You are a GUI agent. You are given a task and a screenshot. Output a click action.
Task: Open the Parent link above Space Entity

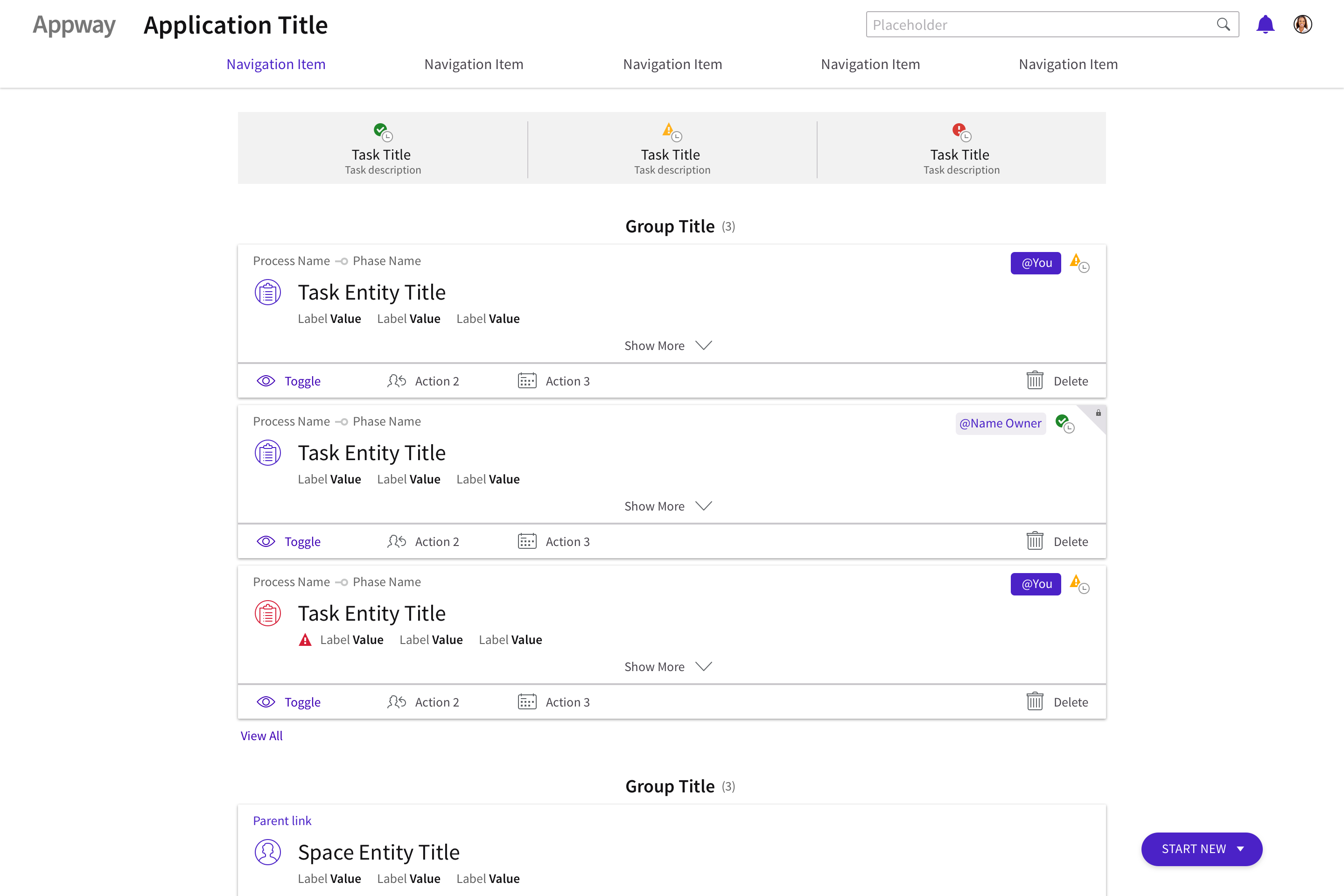coord(282,820)
